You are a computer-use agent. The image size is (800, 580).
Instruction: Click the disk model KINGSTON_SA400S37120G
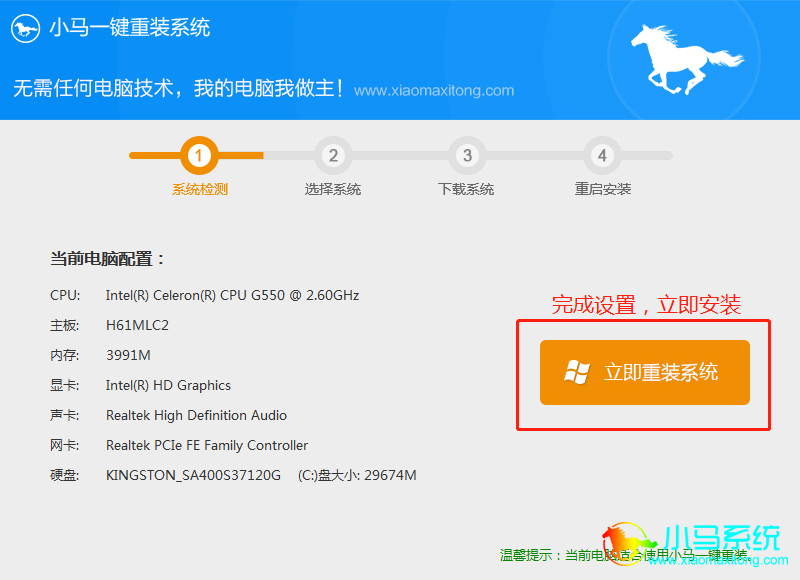[193, 475]
